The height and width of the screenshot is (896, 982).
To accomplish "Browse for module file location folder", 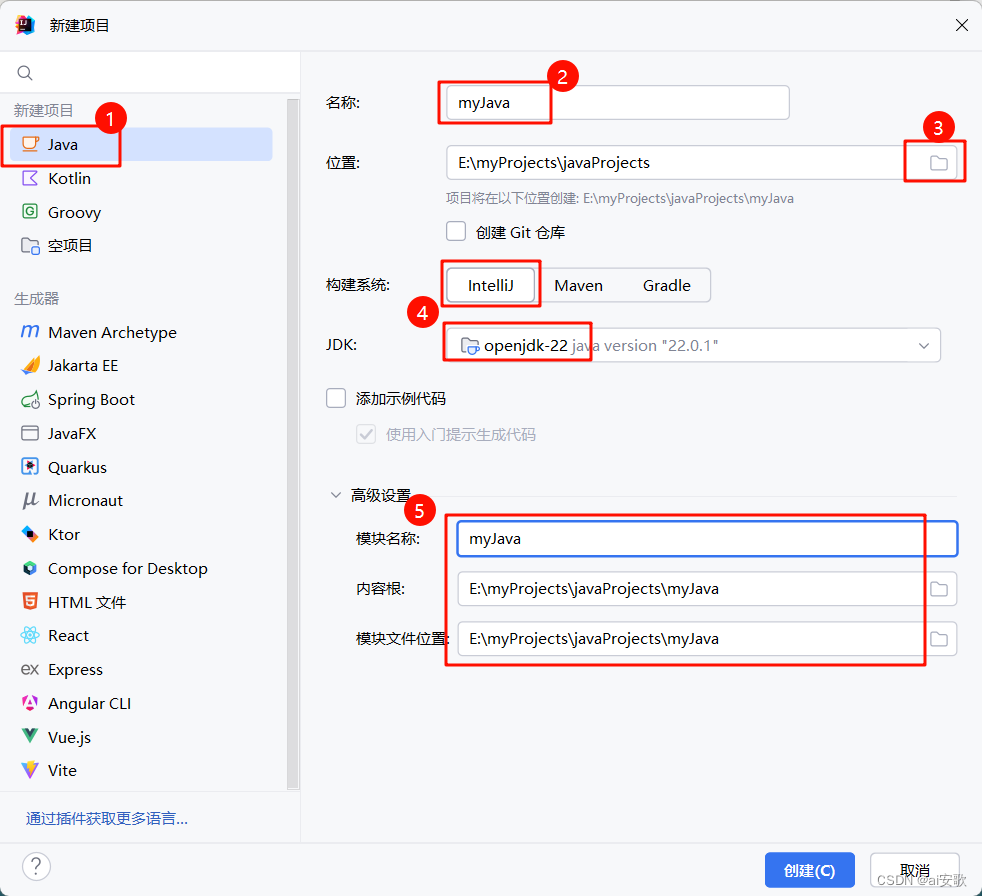I will tap(938, 639).
